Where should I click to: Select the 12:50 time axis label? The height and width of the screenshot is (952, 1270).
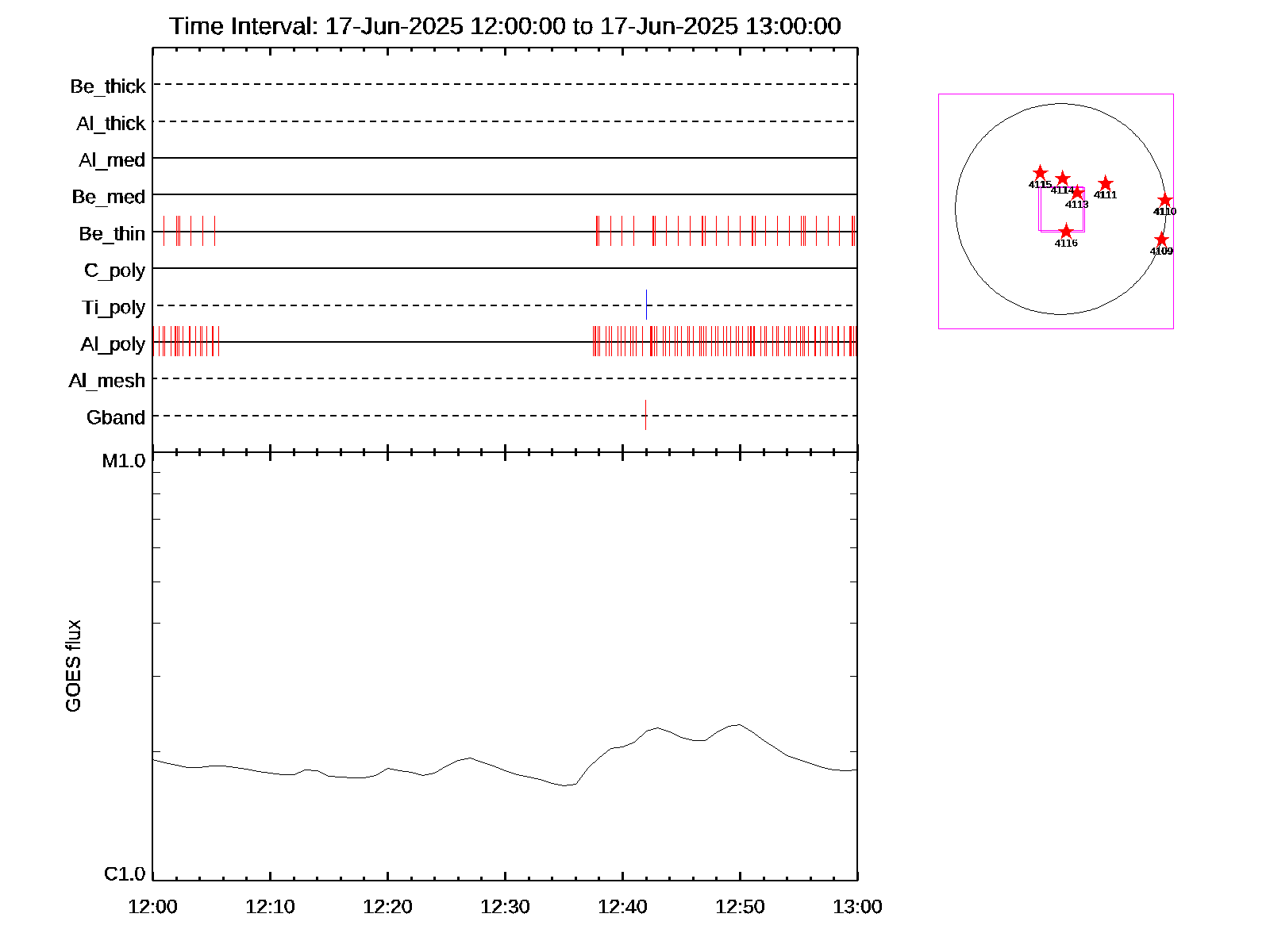(740, 907)
